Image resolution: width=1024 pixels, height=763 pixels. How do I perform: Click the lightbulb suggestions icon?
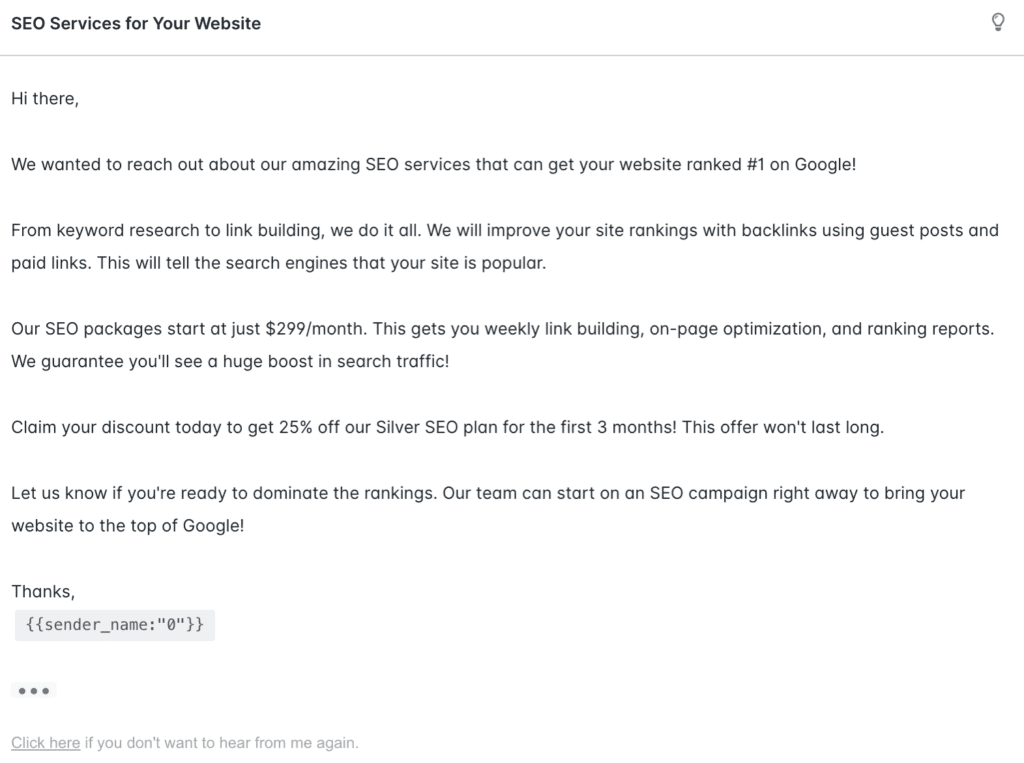pyautogui.click(x=998, y=22)
